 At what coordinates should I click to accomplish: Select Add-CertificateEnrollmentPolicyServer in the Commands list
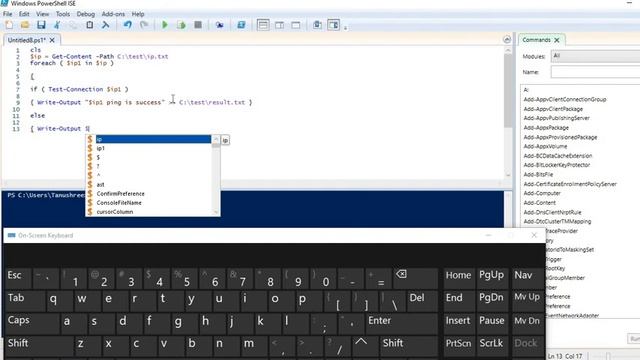[570, 184]
